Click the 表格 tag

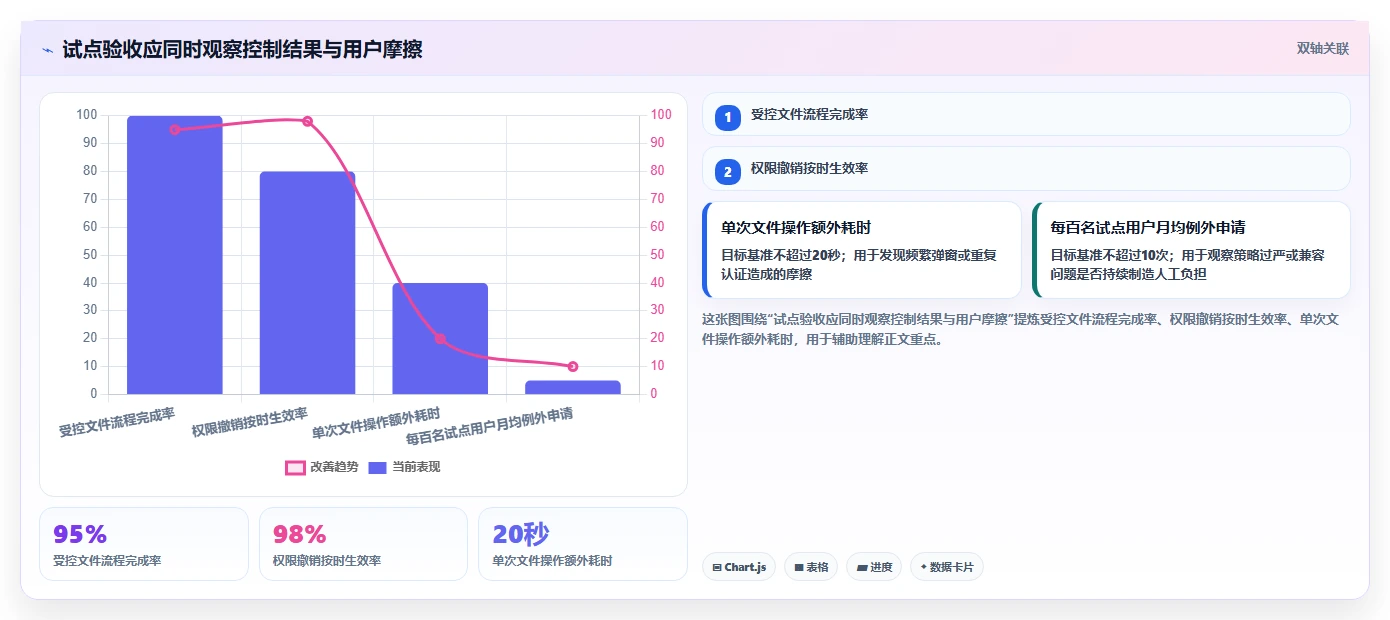click(x=811, y=567)
